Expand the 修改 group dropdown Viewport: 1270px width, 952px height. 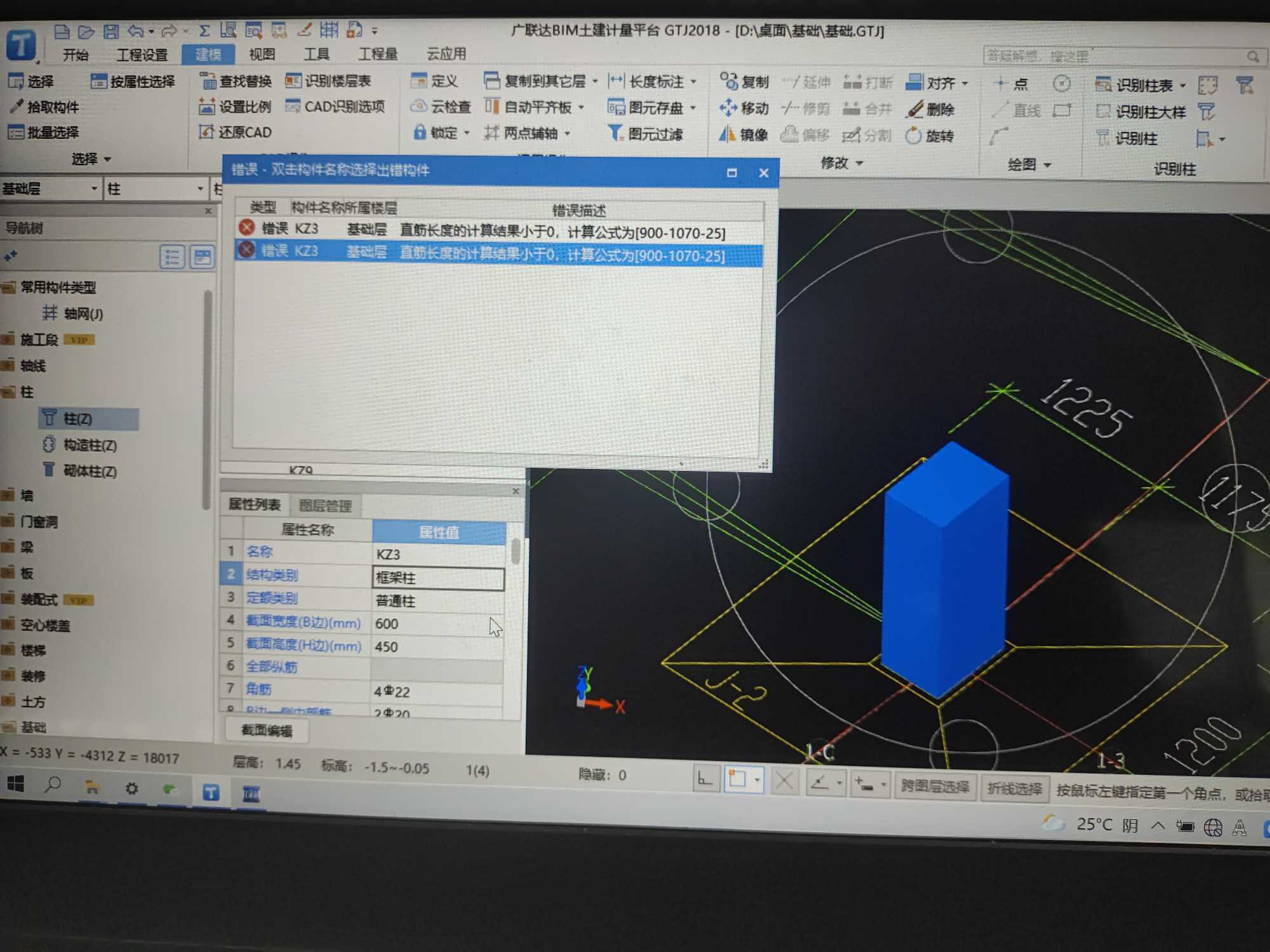(842, 163)
